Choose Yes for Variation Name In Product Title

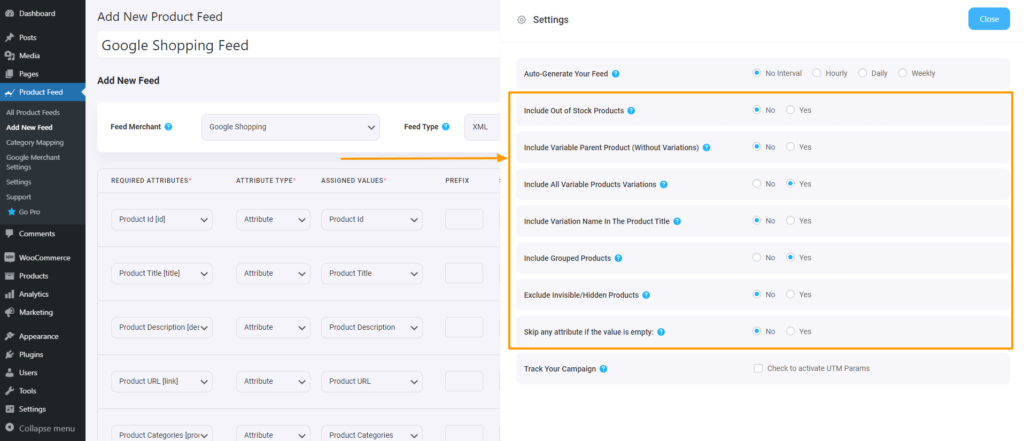(790, 221)
